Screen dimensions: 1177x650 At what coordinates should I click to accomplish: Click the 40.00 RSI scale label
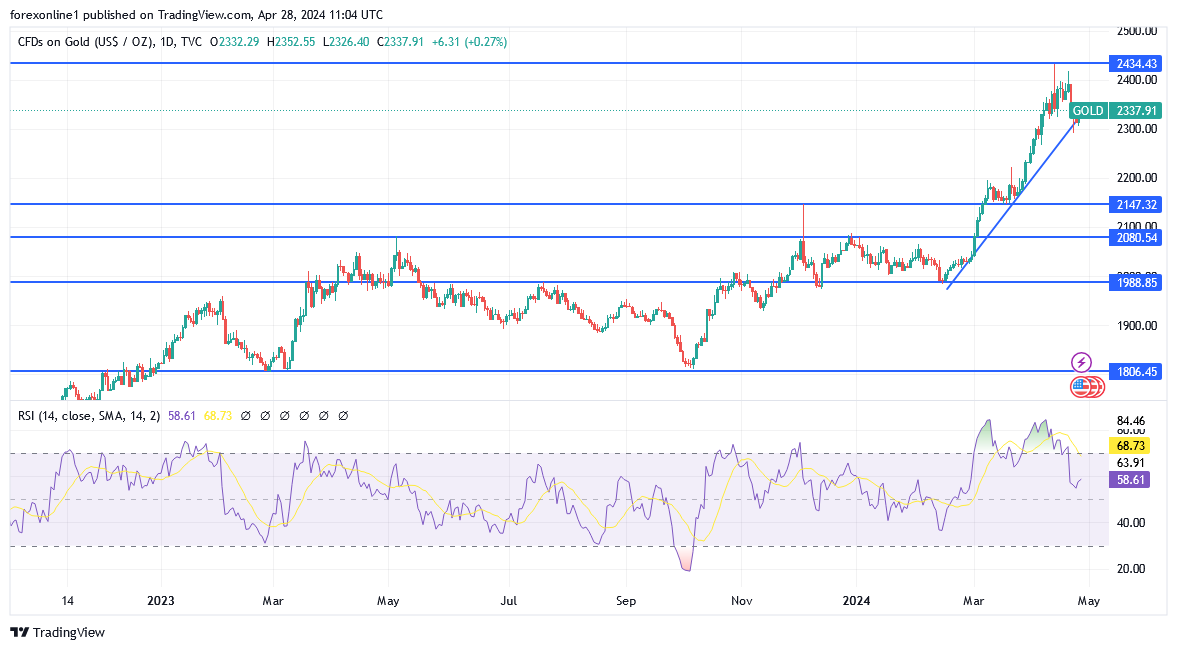(1130, 523)
